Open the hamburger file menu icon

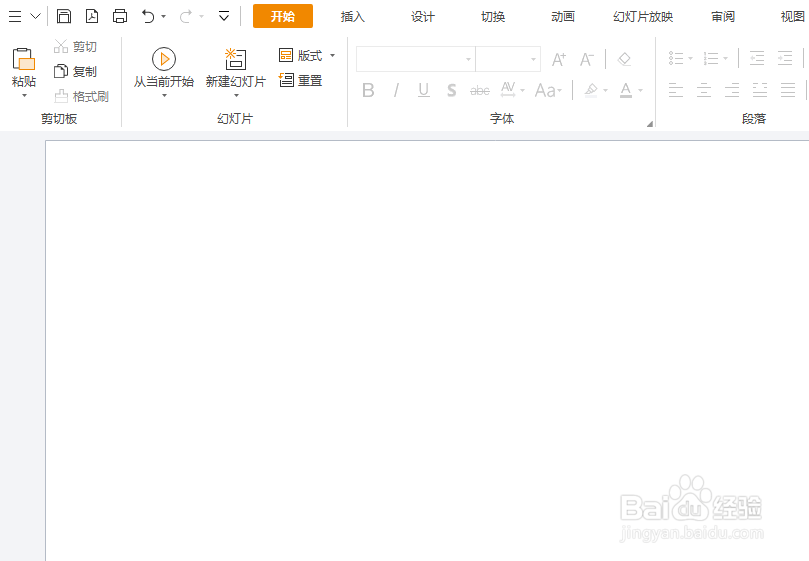[x=15, y=17]
